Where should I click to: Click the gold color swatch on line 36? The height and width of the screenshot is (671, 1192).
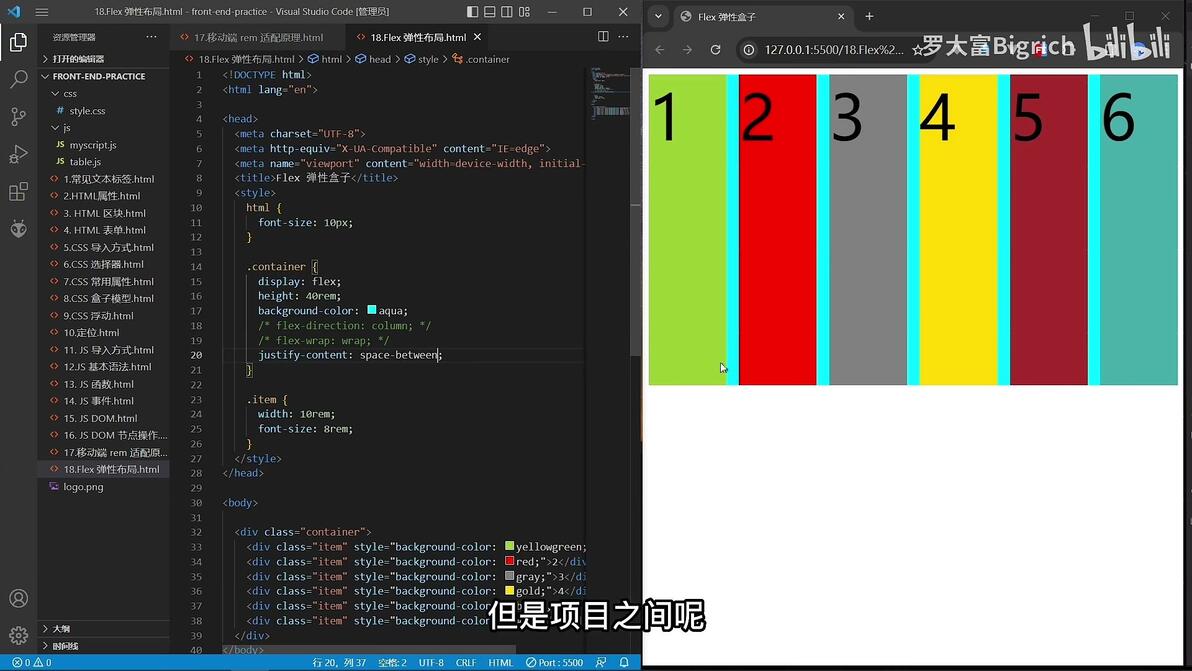[x=509, y=590]
